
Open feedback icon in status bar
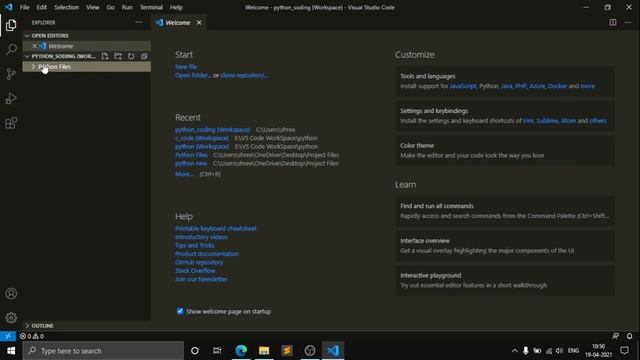[616, 336]
